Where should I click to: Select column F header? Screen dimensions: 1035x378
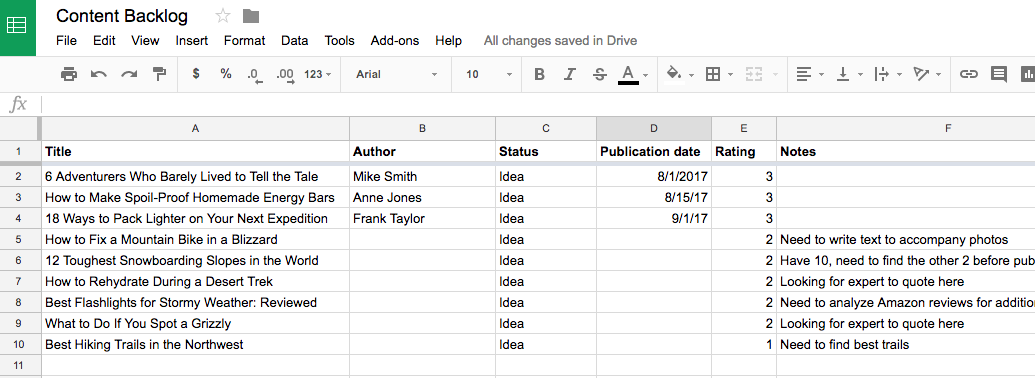906,129
